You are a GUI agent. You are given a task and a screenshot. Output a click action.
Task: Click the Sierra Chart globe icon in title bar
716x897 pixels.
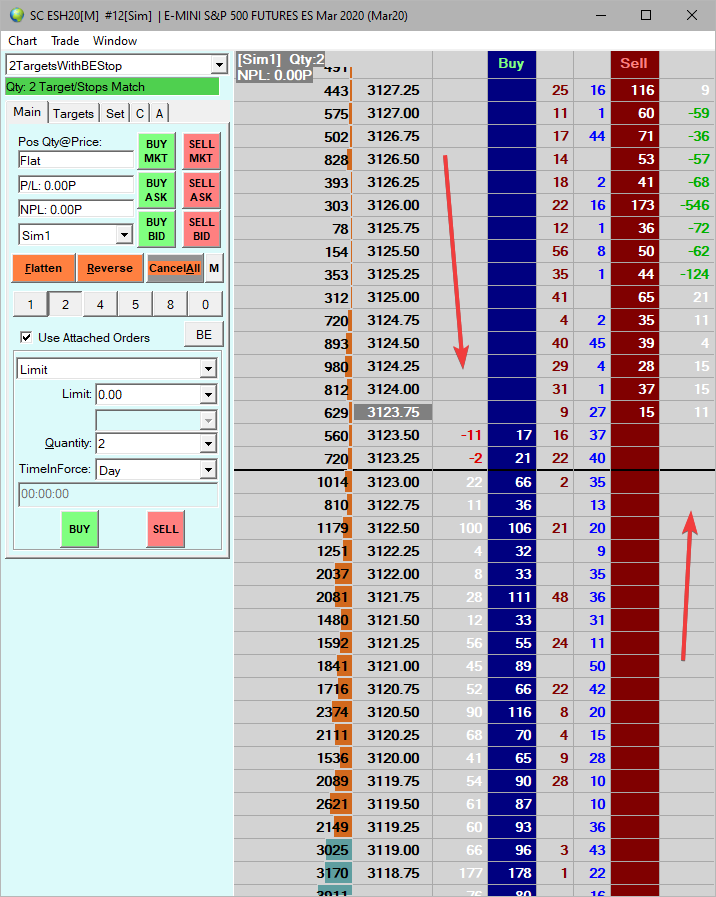click(x=17, y=15)
